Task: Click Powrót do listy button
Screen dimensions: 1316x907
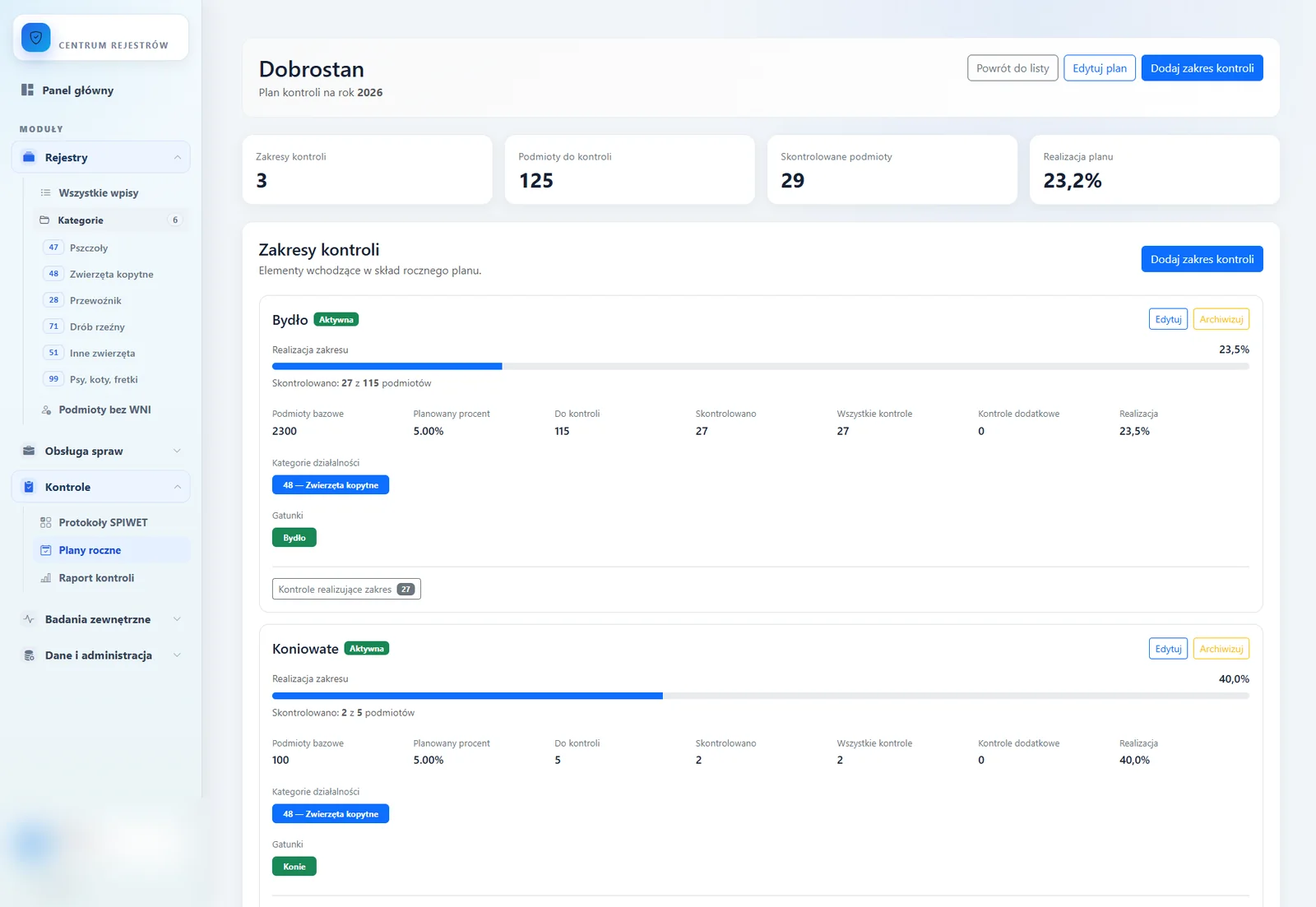Action: click(x=1012, y=68)
